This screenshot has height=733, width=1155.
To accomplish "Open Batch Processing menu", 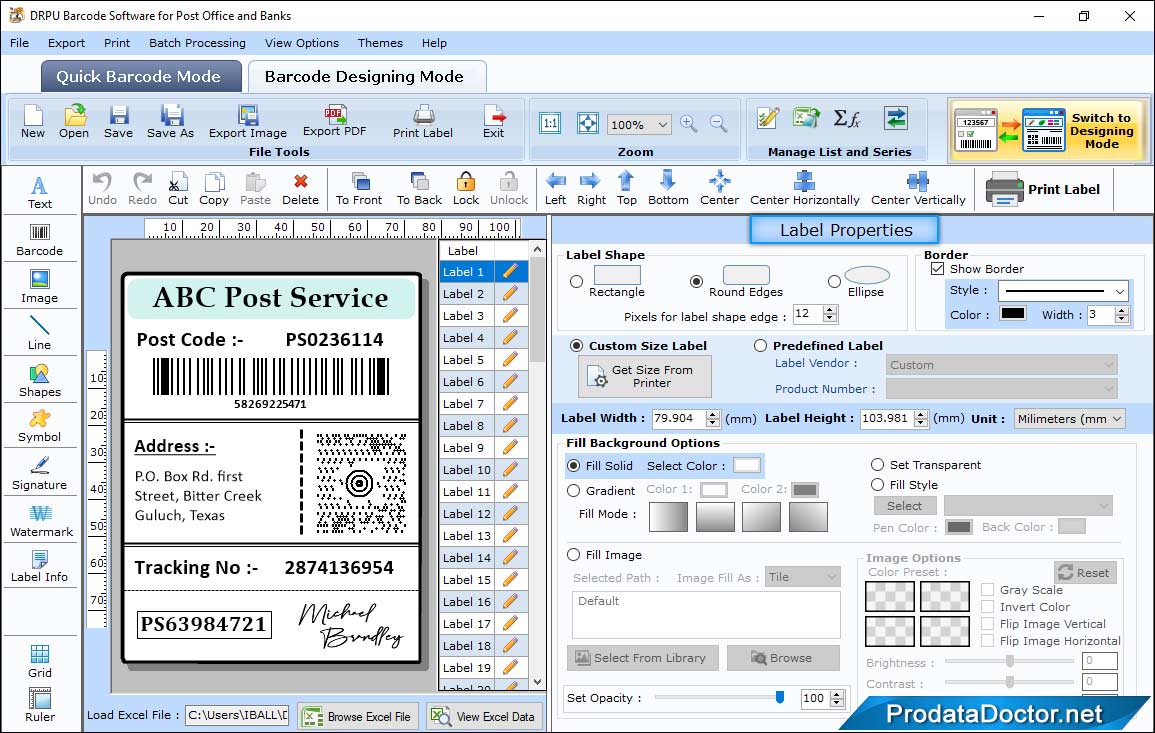I will coord(197,43).
